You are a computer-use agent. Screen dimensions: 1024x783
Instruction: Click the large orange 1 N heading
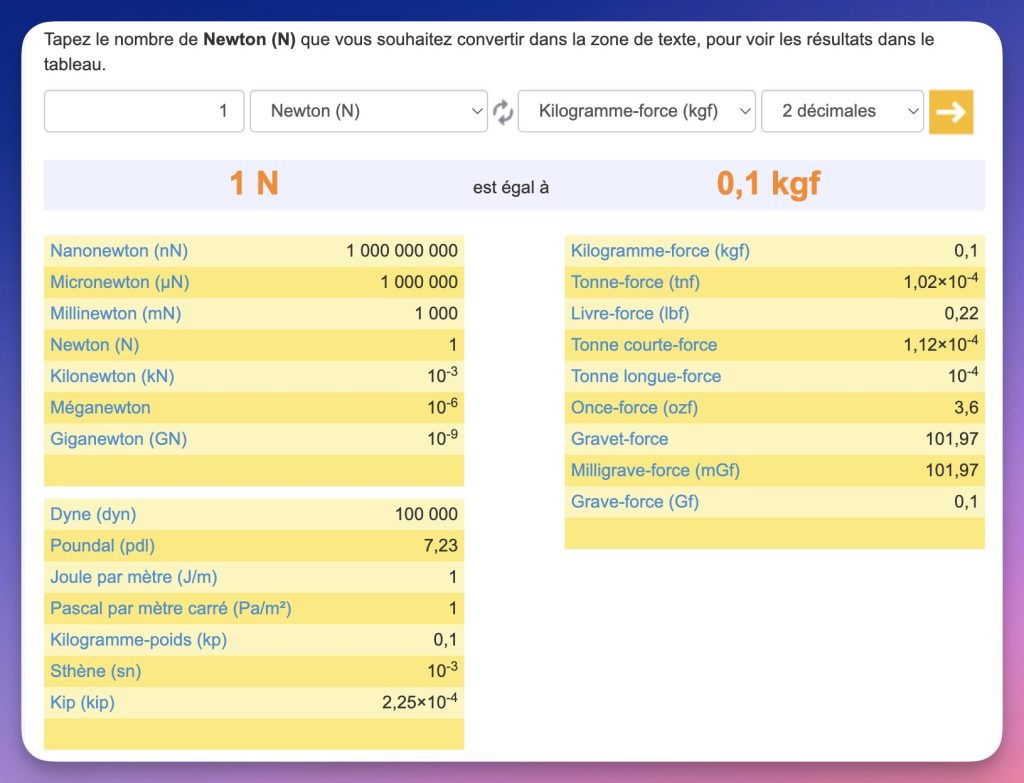click(x=254, y=184)
